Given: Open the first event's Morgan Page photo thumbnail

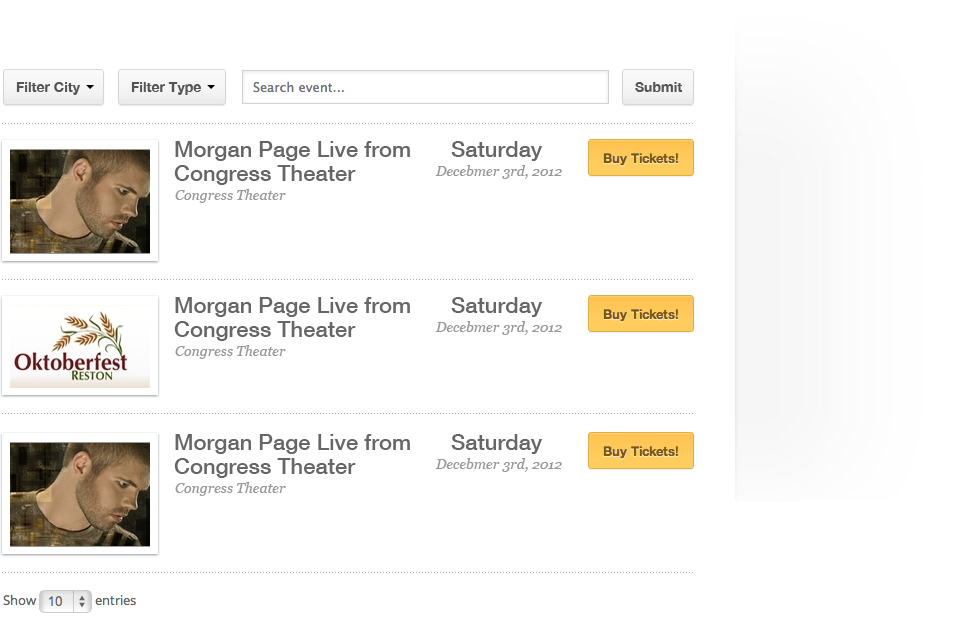Looking at the screenshot, I should 80,201.
